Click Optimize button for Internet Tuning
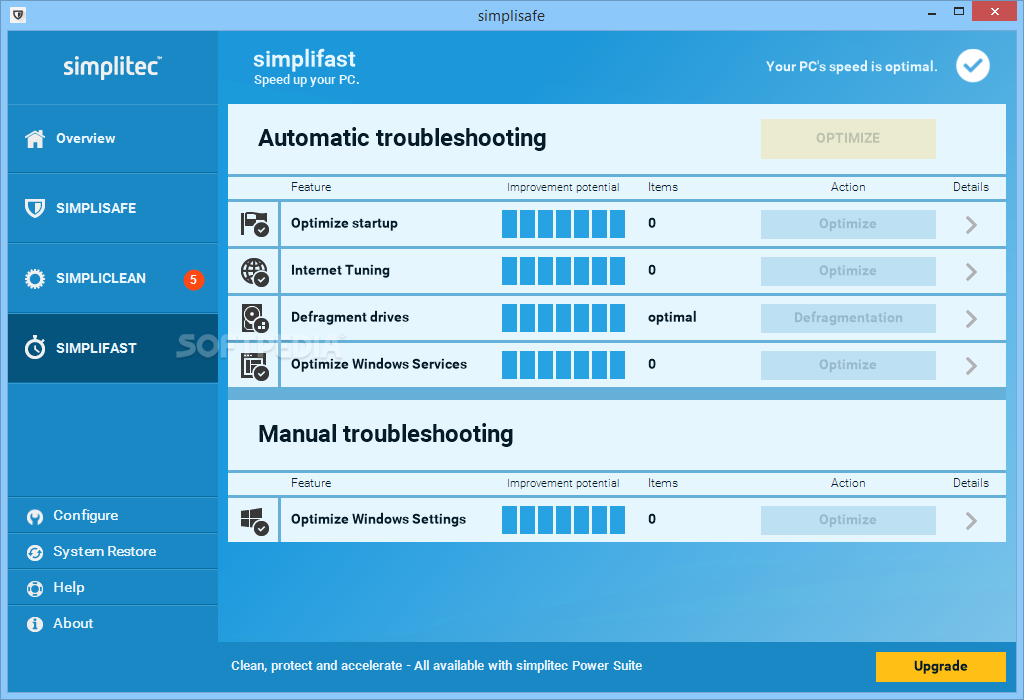Image resolution: width=1024 pixels, height=700 pixels. [848, 271]
